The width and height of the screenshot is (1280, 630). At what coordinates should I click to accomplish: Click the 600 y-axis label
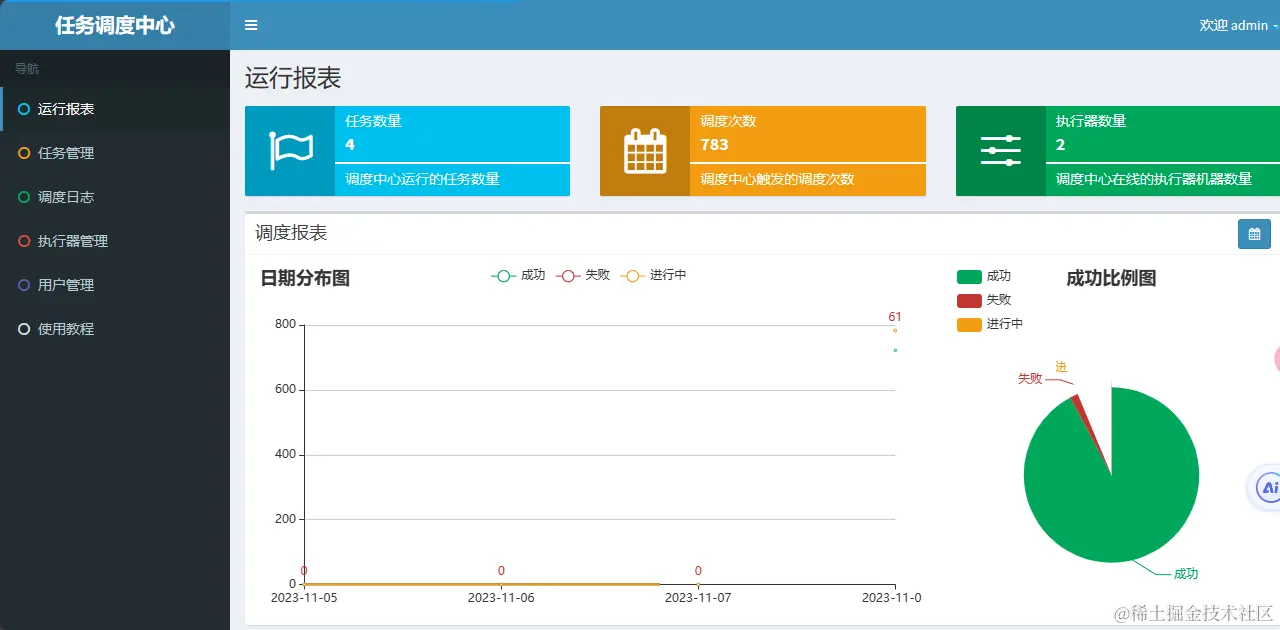[x=285, y=389]
